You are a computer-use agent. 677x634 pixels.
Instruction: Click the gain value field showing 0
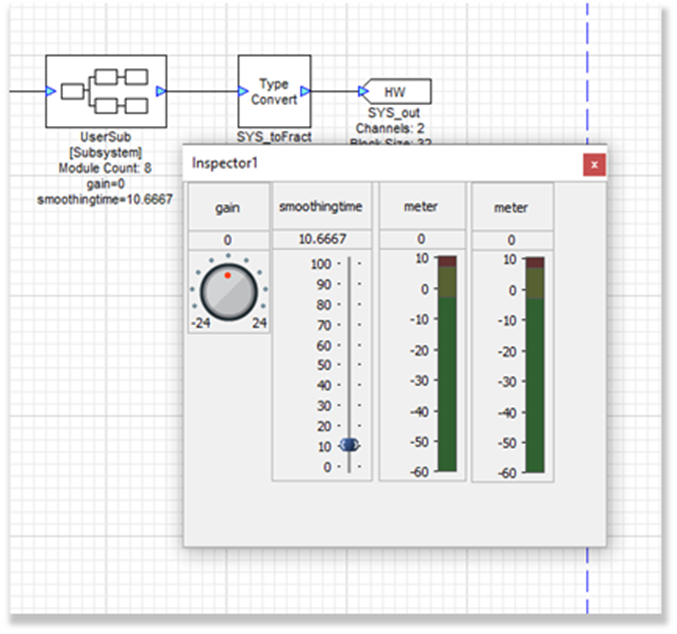[228, 240]
